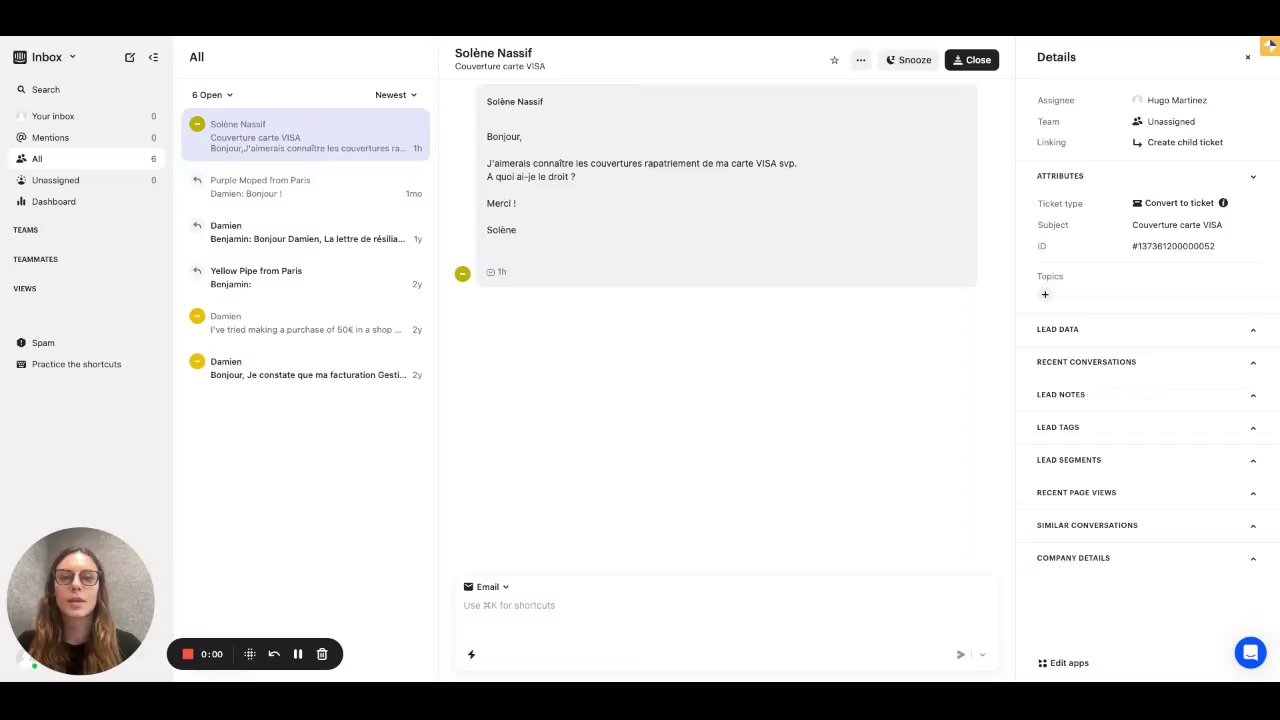Click the reply arrow on Purple Moped conversation

[197, 180]
